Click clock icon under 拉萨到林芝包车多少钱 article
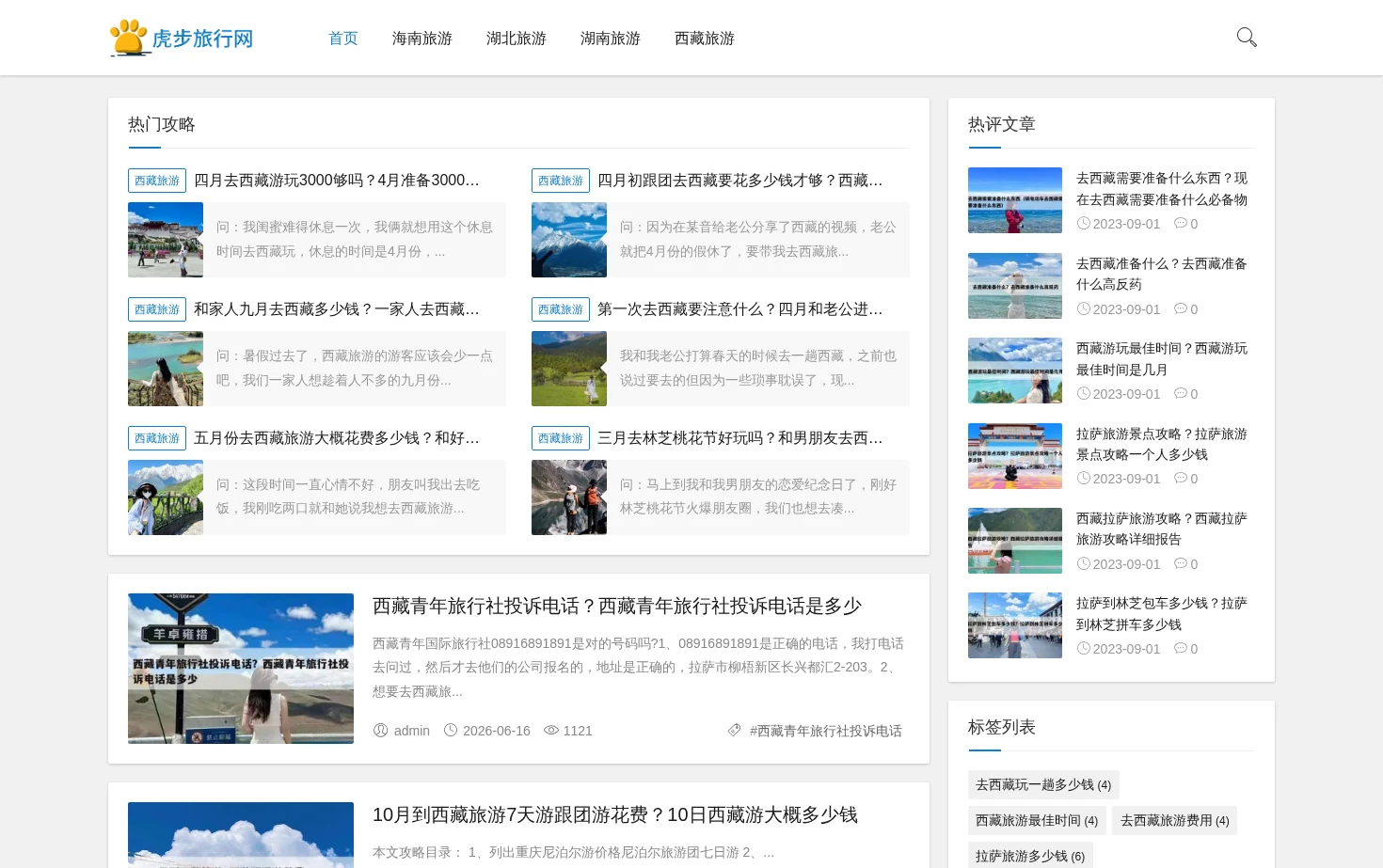Screen dimensions: 1383x868 click(1083, 648)
